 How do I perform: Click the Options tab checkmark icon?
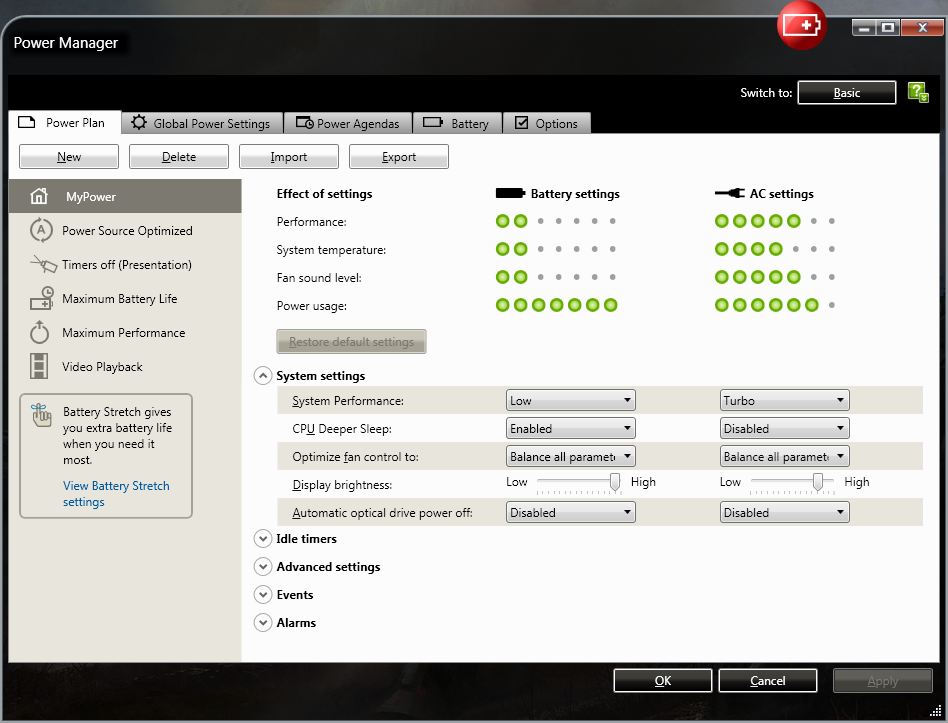click(x=521, y=123)
